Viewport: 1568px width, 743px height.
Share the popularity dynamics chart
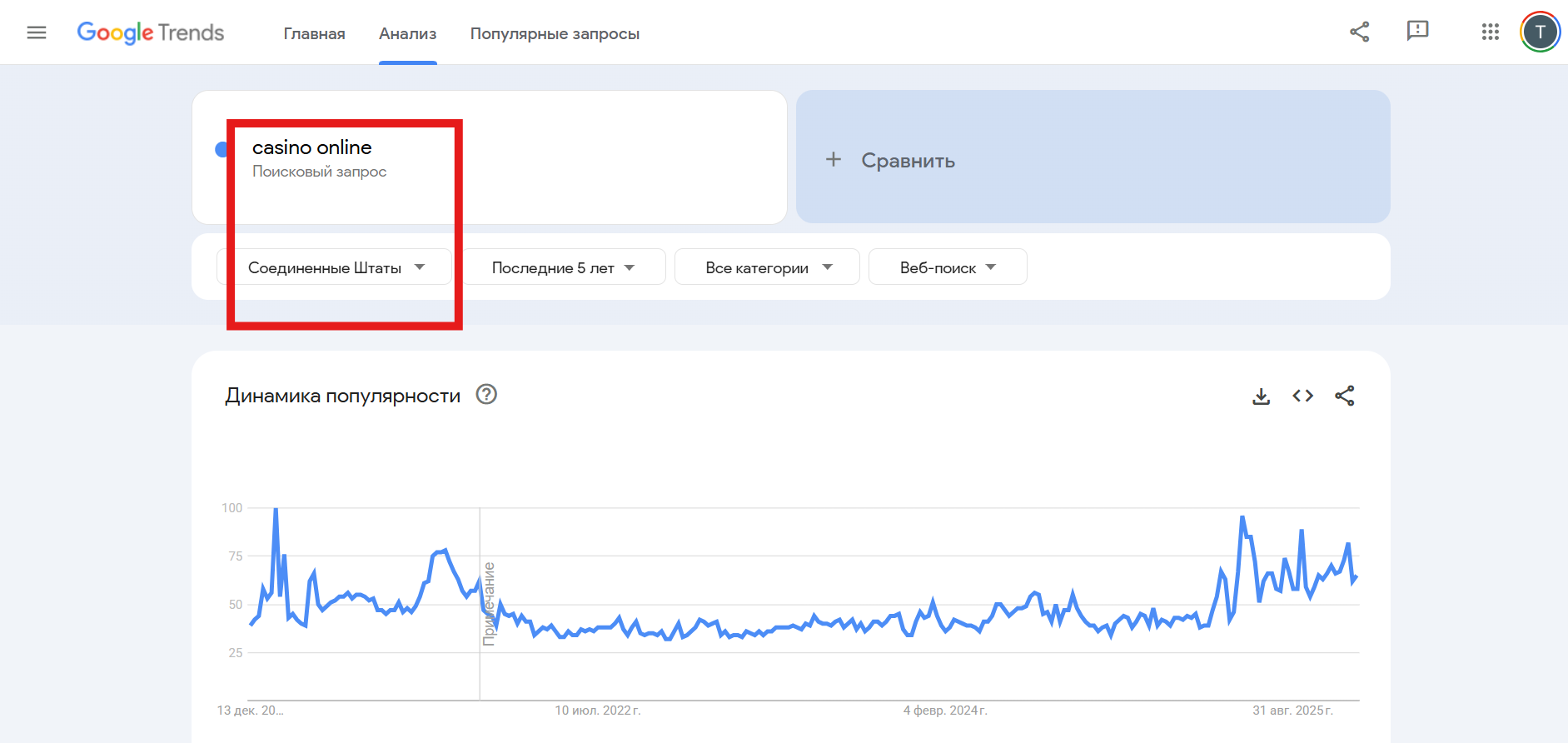(x=1344, y=396)
